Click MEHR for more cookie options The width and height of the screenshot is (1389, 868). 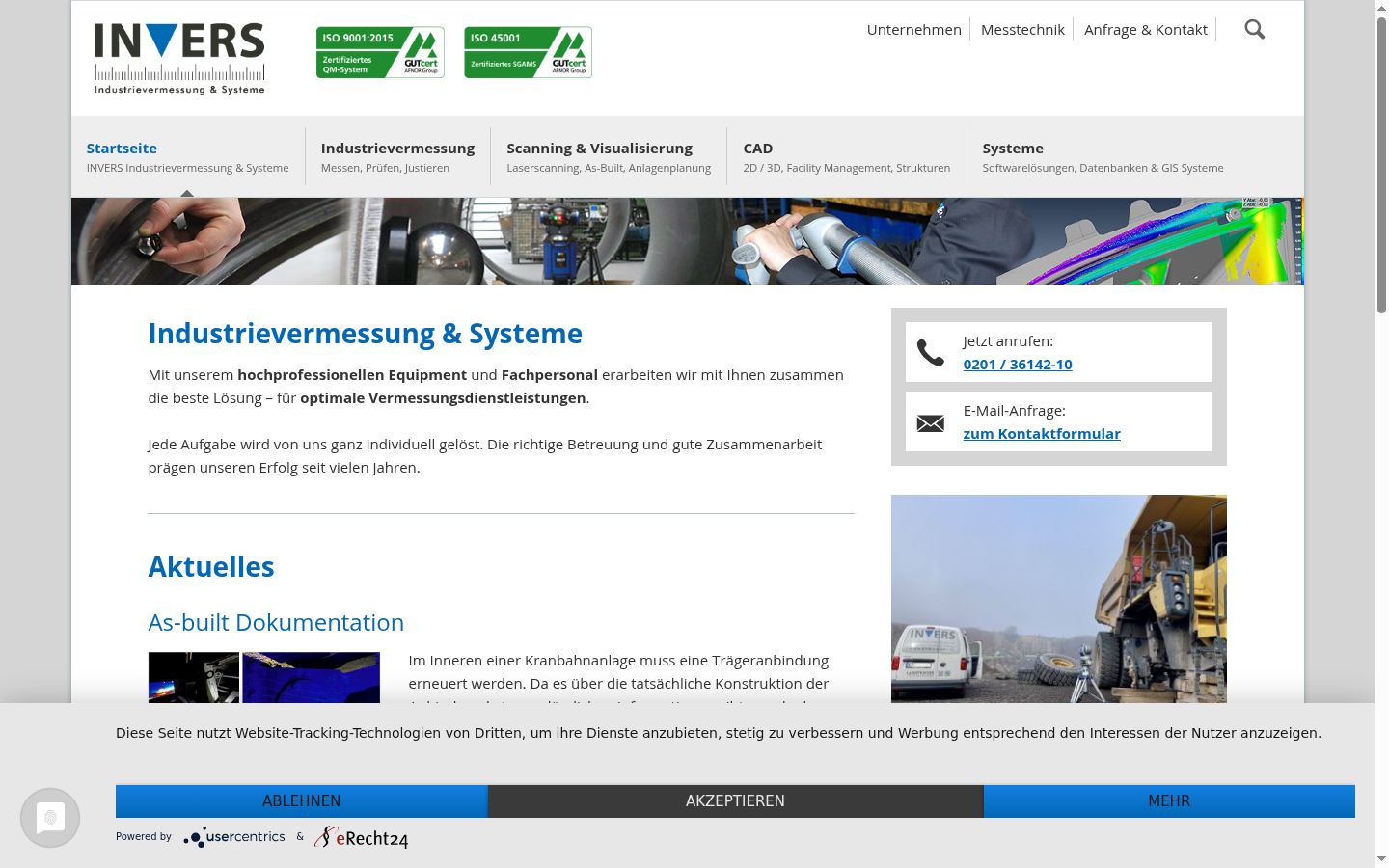click(x=1169, y=801)
